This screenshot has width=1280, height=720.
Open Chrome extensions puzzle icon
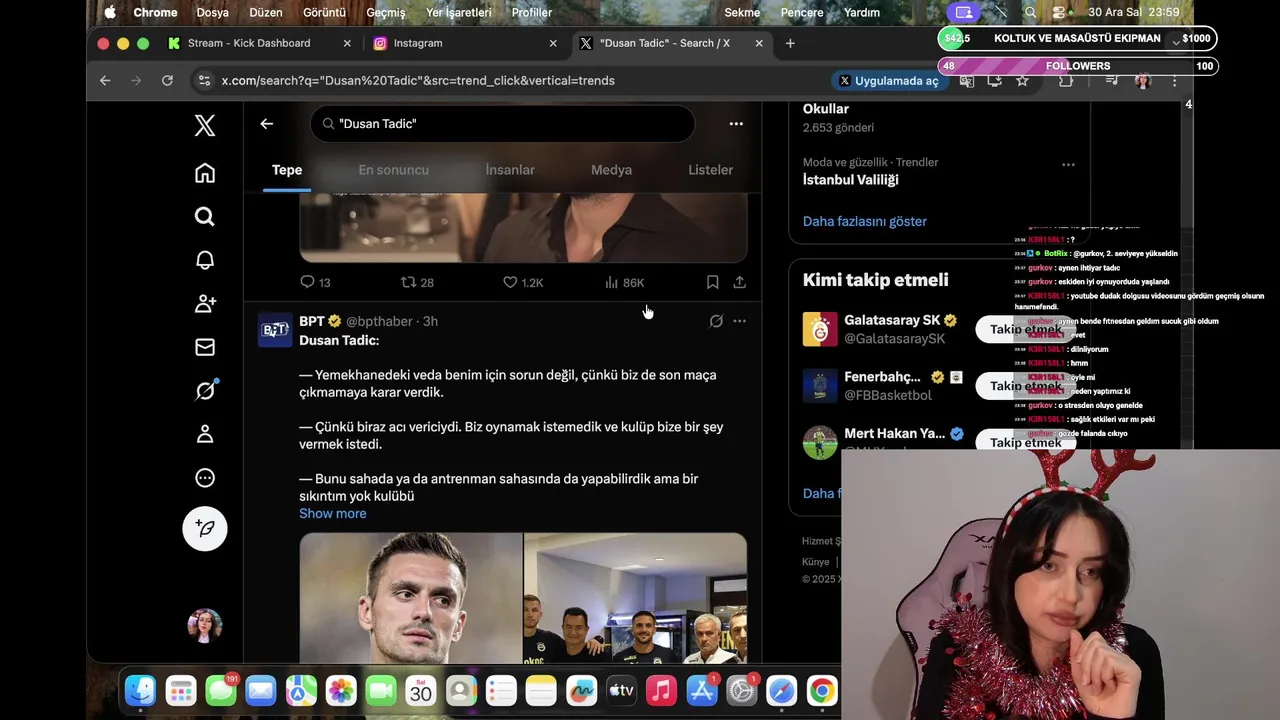1066,81
